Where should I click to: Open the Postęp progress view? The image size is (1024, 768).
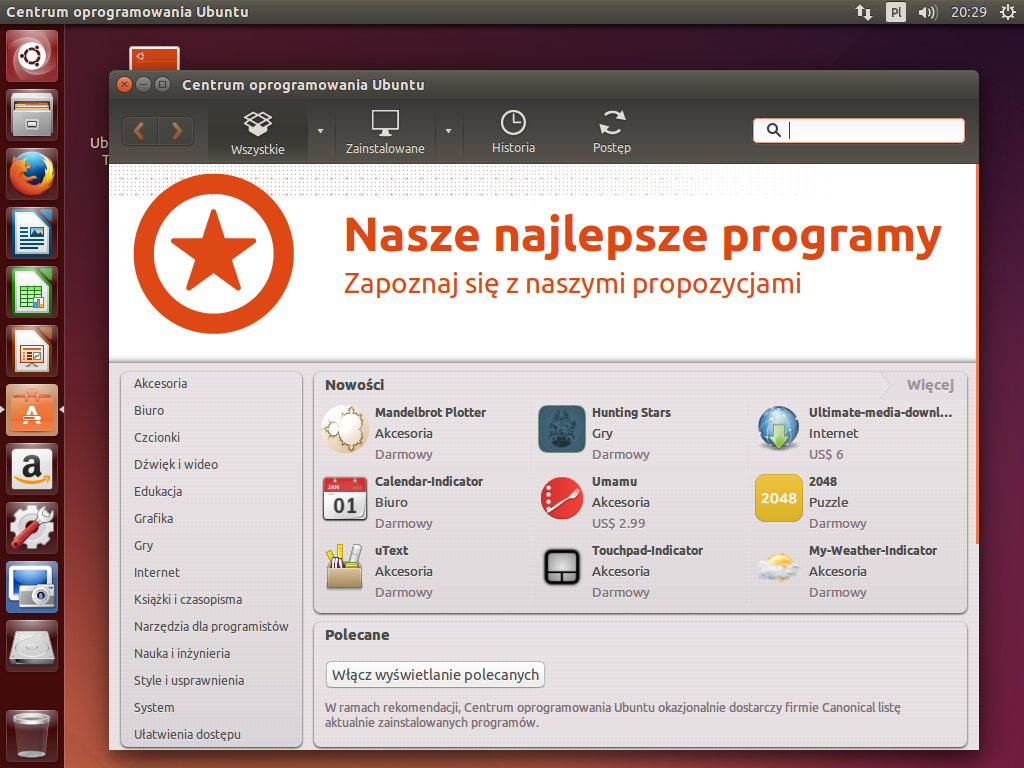(x=611, y=133)
